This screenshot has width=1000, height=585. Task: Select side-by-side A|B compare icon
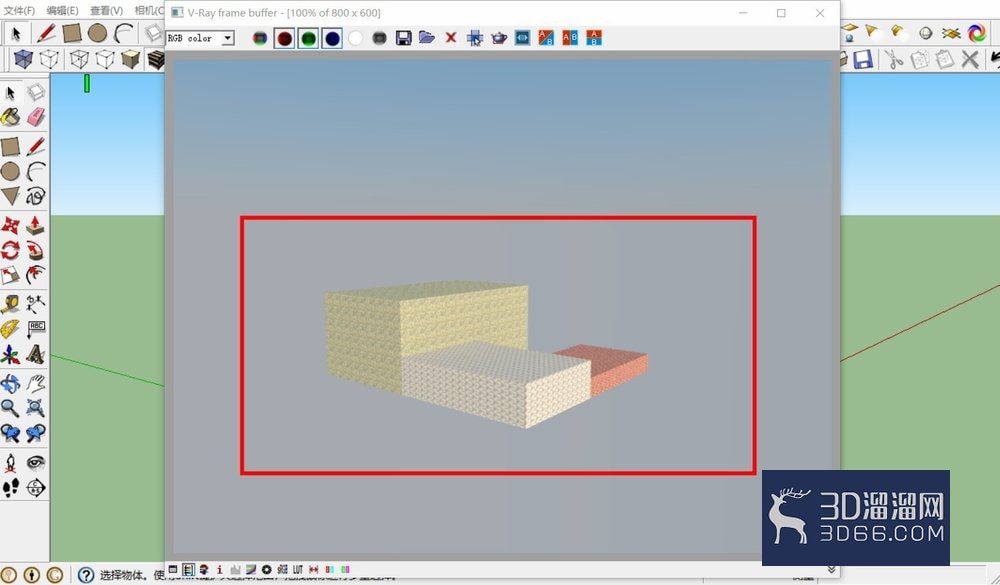coord(570,38)
